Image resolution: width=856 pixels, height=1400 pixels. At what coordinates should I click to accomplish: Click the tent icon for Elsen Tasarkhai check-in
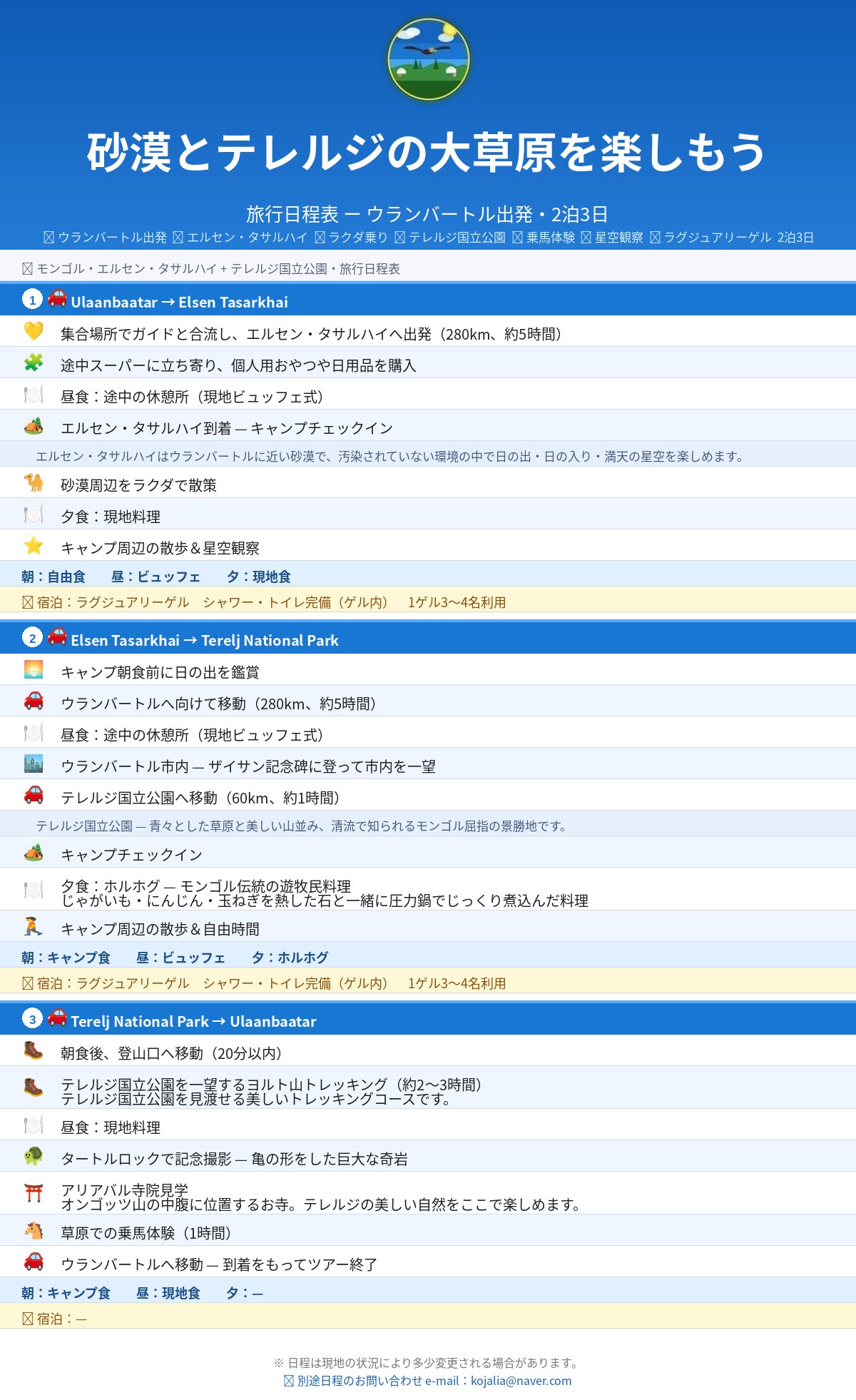tap(34, 425)
